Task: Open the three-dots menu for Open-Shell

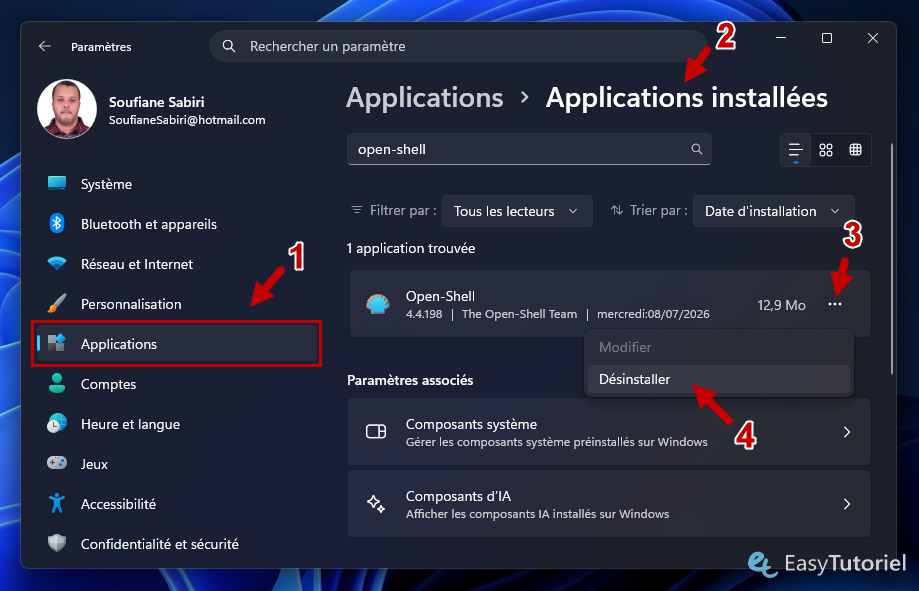Action: (835, 304)
